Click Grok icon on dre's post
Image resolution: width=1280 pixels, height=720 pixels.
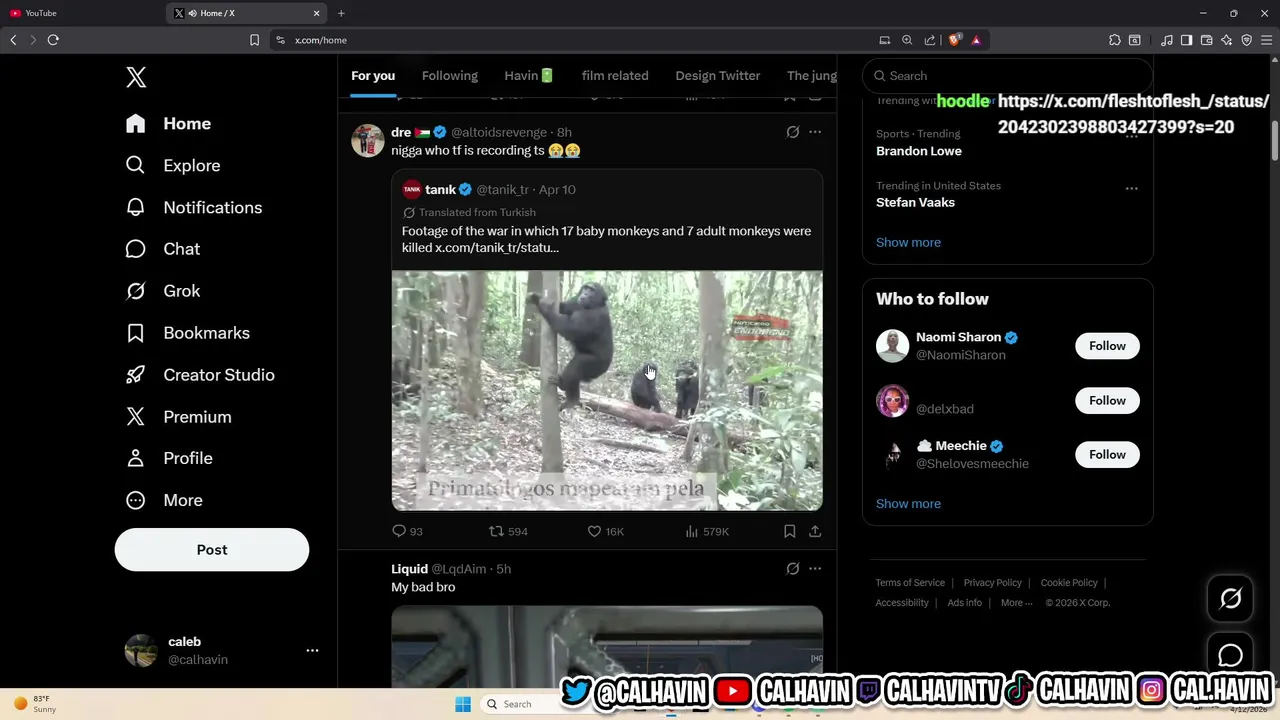point(793,132)
